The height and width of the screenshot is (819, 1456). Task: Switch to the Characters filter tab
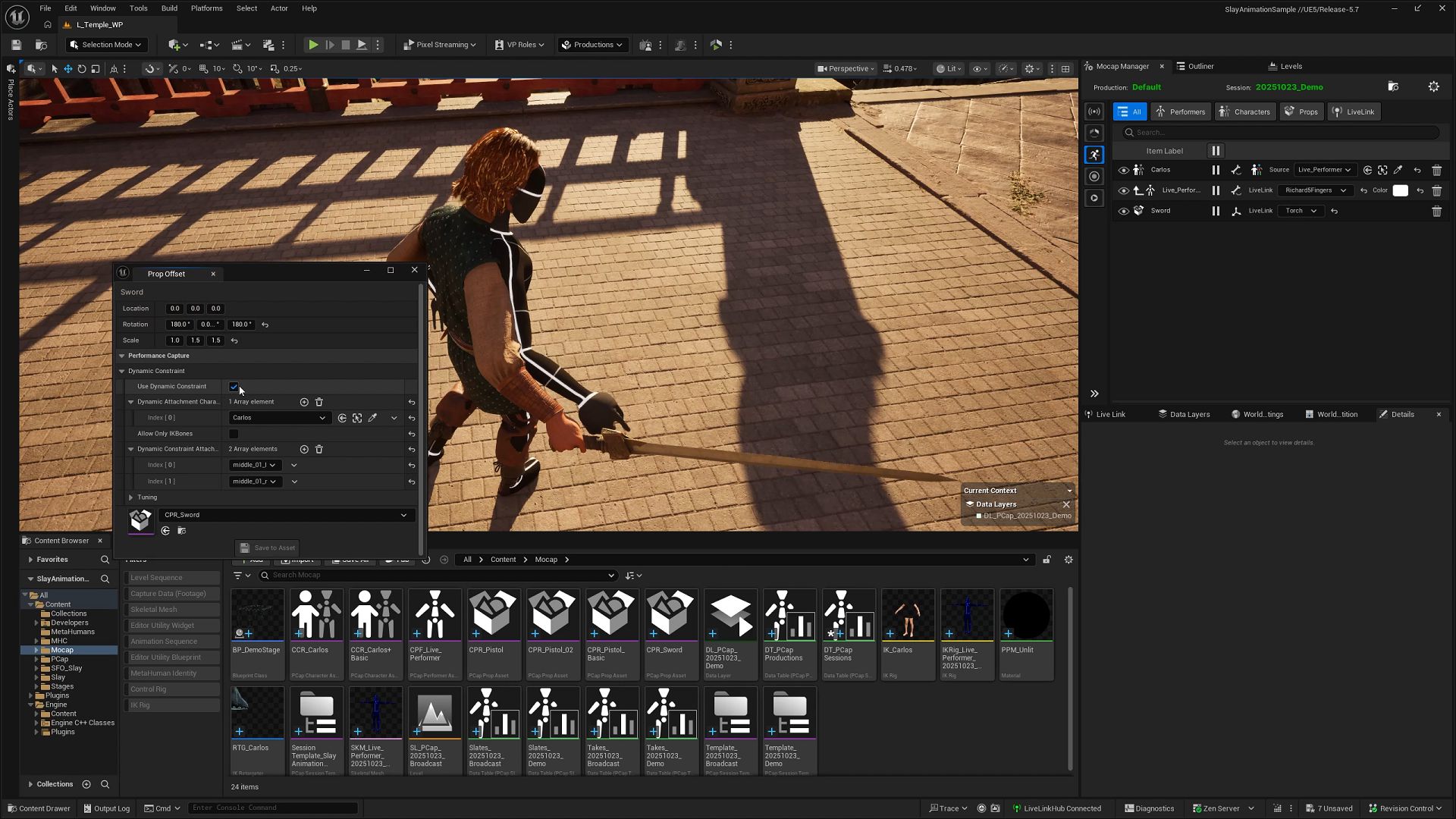tap(1244, 111)
